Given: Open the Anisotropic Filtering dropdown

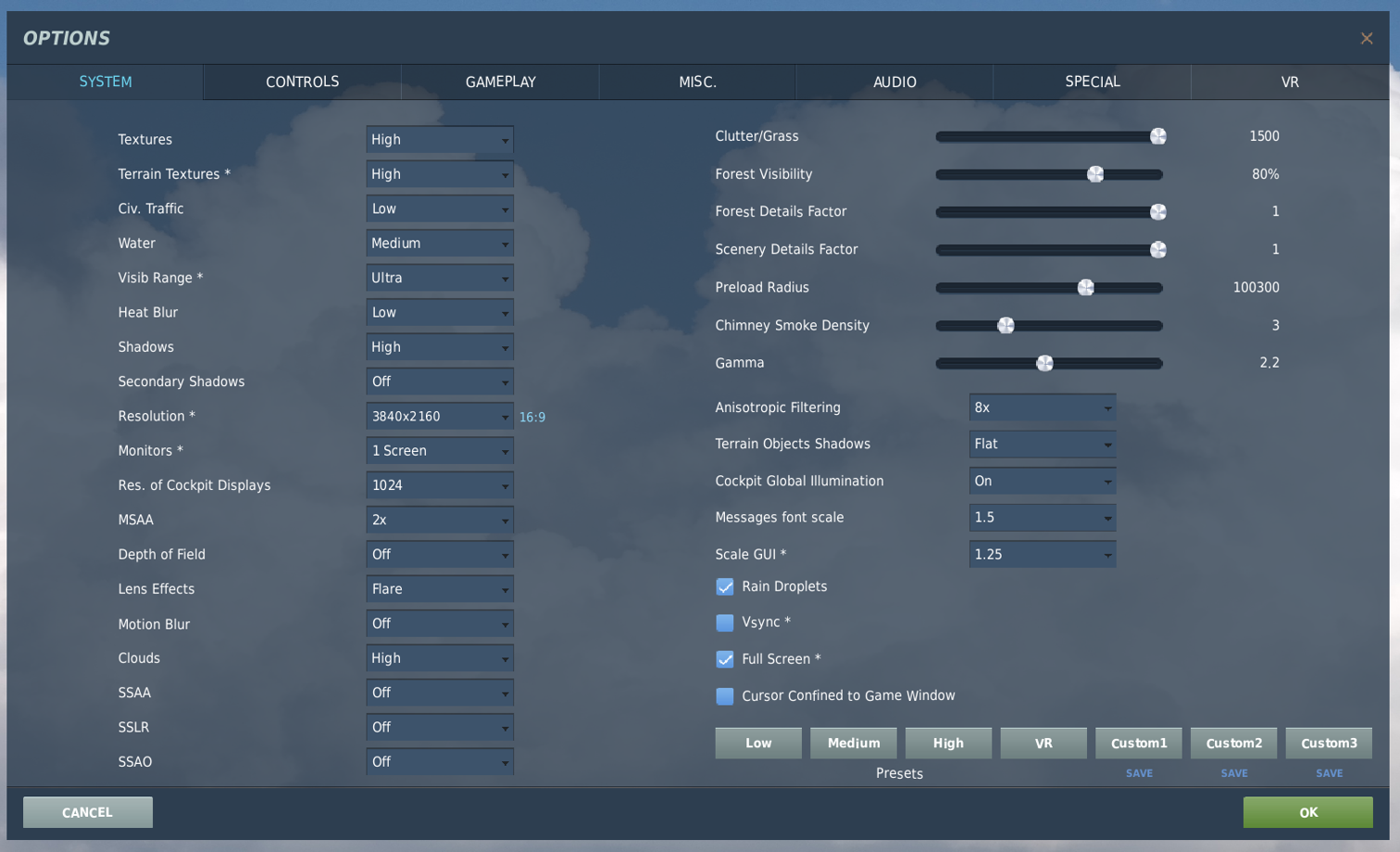Looking at the screenshot, I should click(x=1043, y=407).
